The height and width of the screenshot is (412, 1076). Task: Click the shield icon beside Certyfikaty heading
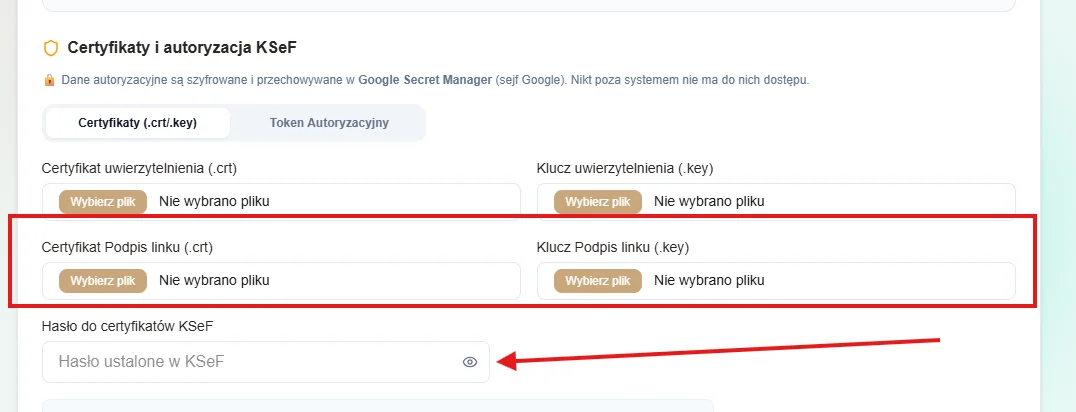click(x=51, y=48)
